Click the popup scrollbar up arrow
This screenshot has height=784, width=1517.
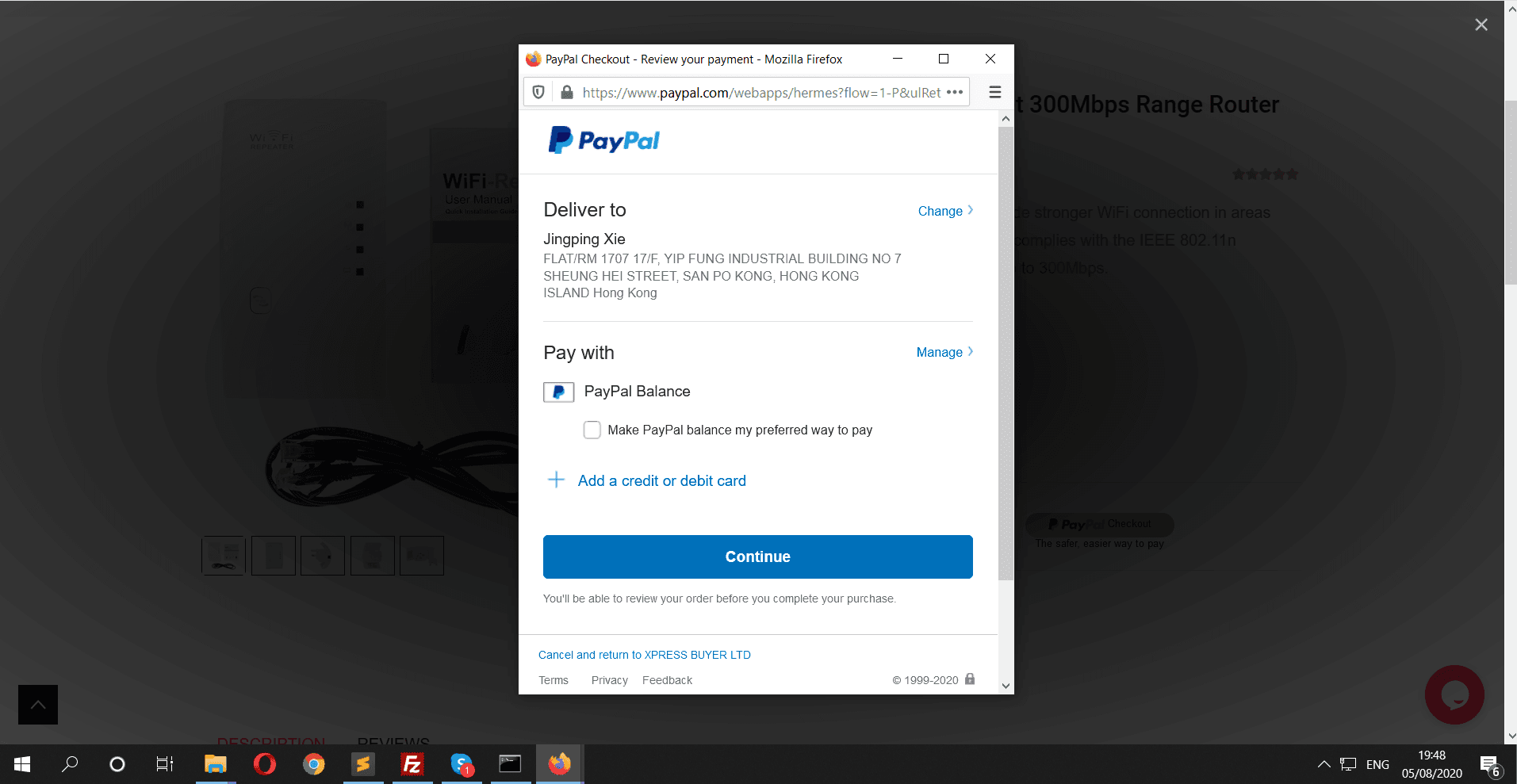pos(1006,119)
